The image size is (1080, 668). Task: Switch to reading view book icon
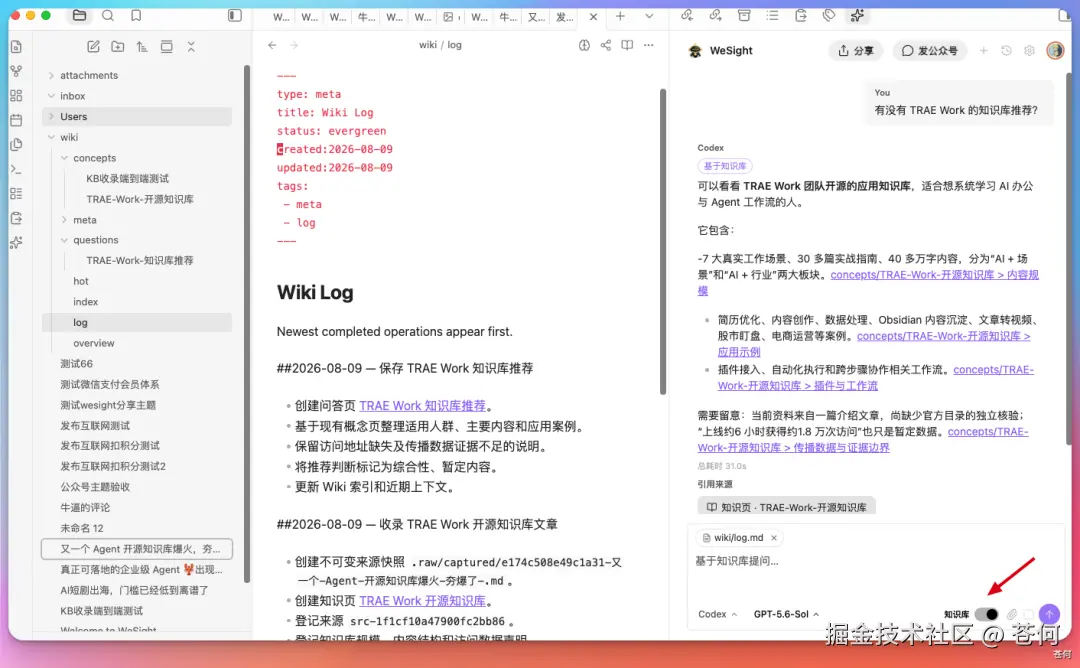coord(627,45)
